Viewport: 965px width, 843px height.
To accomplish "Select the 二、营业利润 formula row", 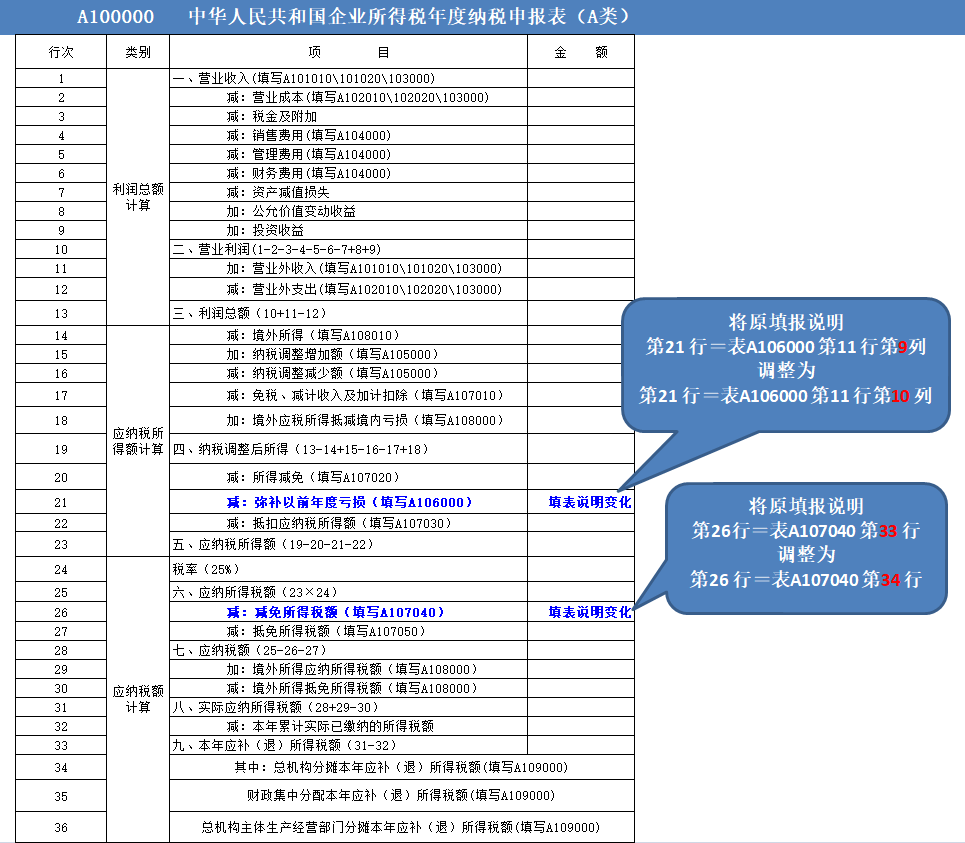I will tap(348, 249).
